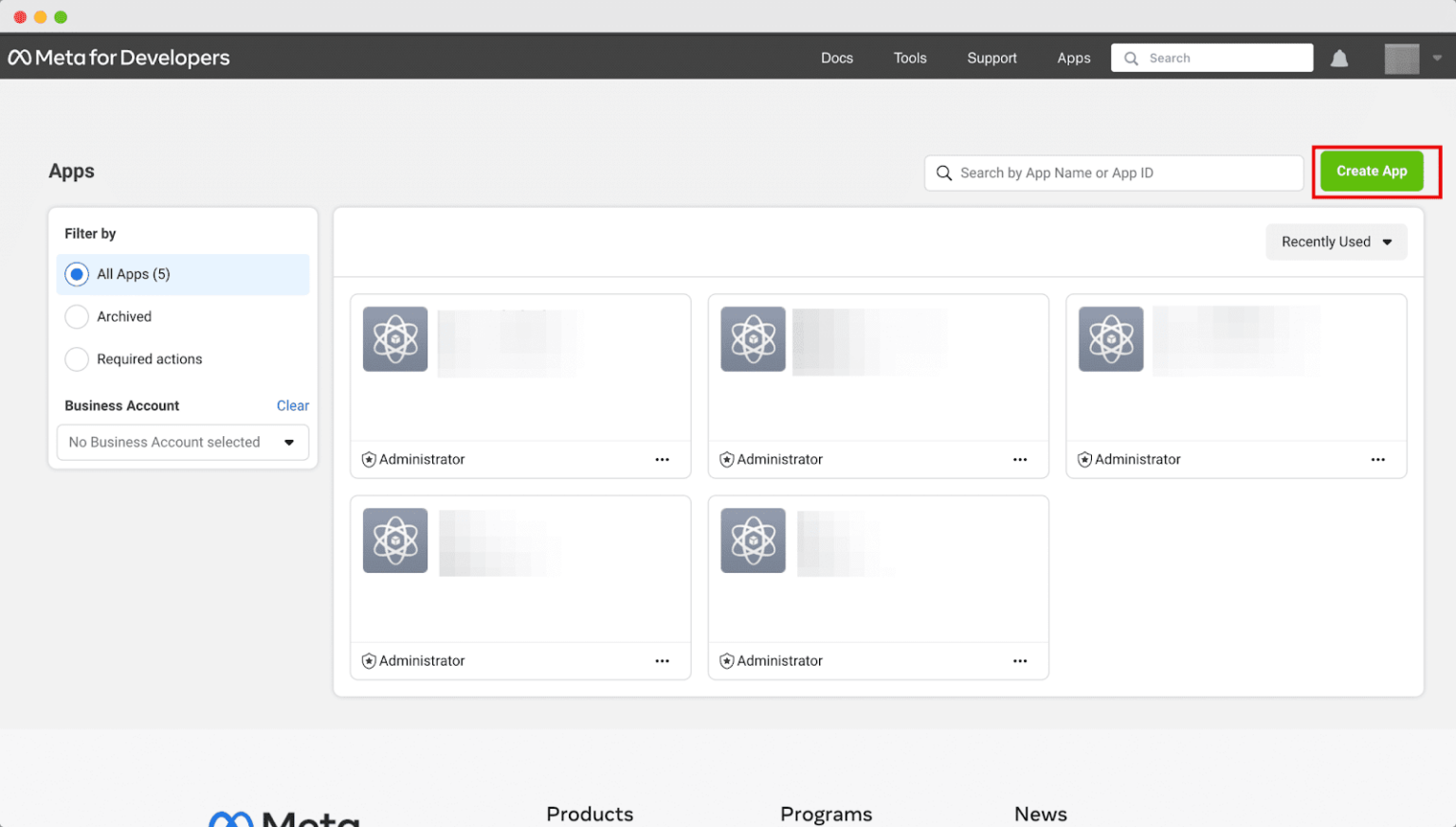Screen dimensions: 1456x827
Task: Open the ellipsis menu on the first app card
Action: pyautogui.click(x=662, y=459)
